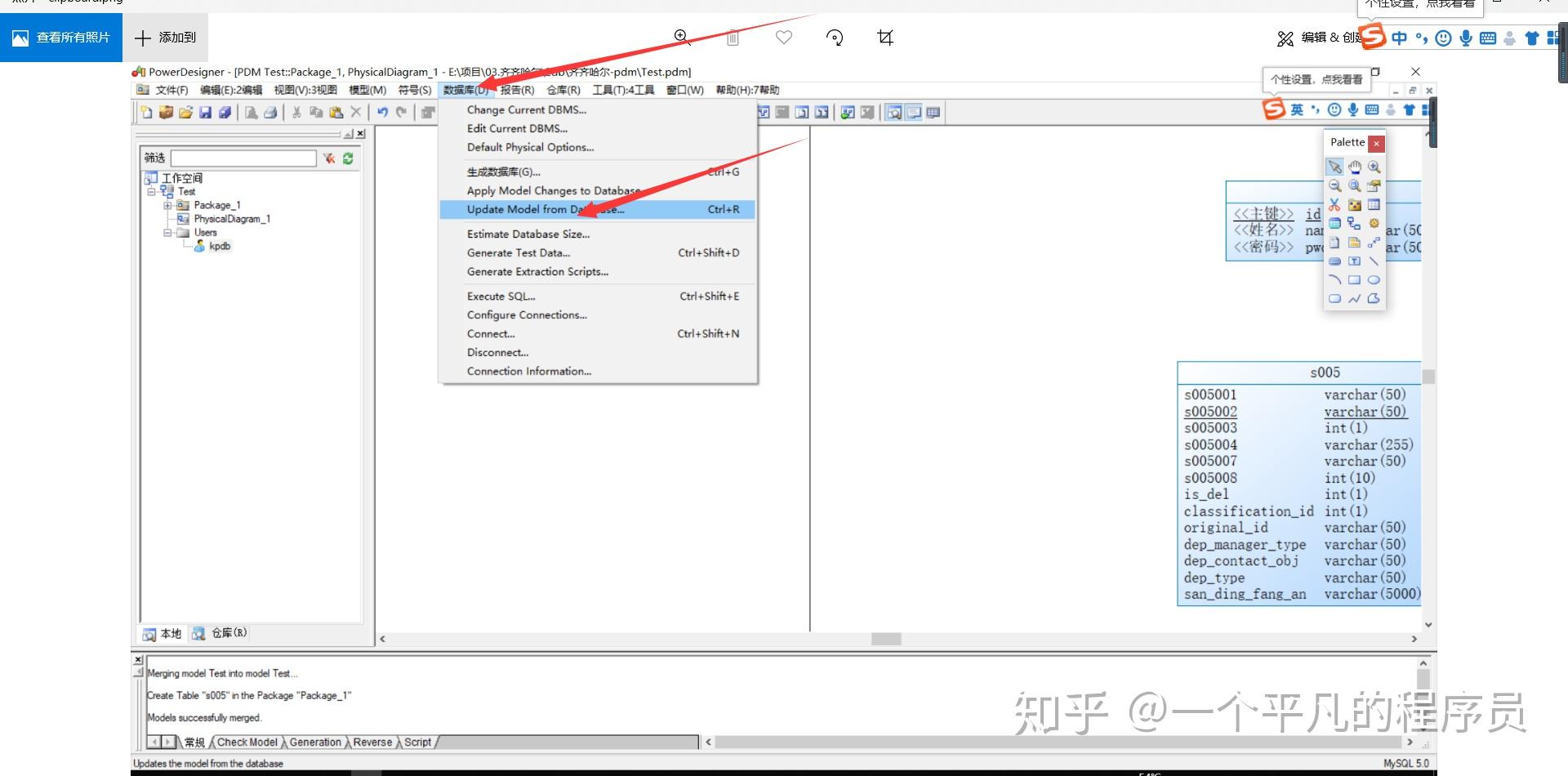Image resolution: width=1568 pixels, height=776 pixels.
Task: Click the right arrow of the diagram horizontal scrollbar
Action: click(1415, 639)
